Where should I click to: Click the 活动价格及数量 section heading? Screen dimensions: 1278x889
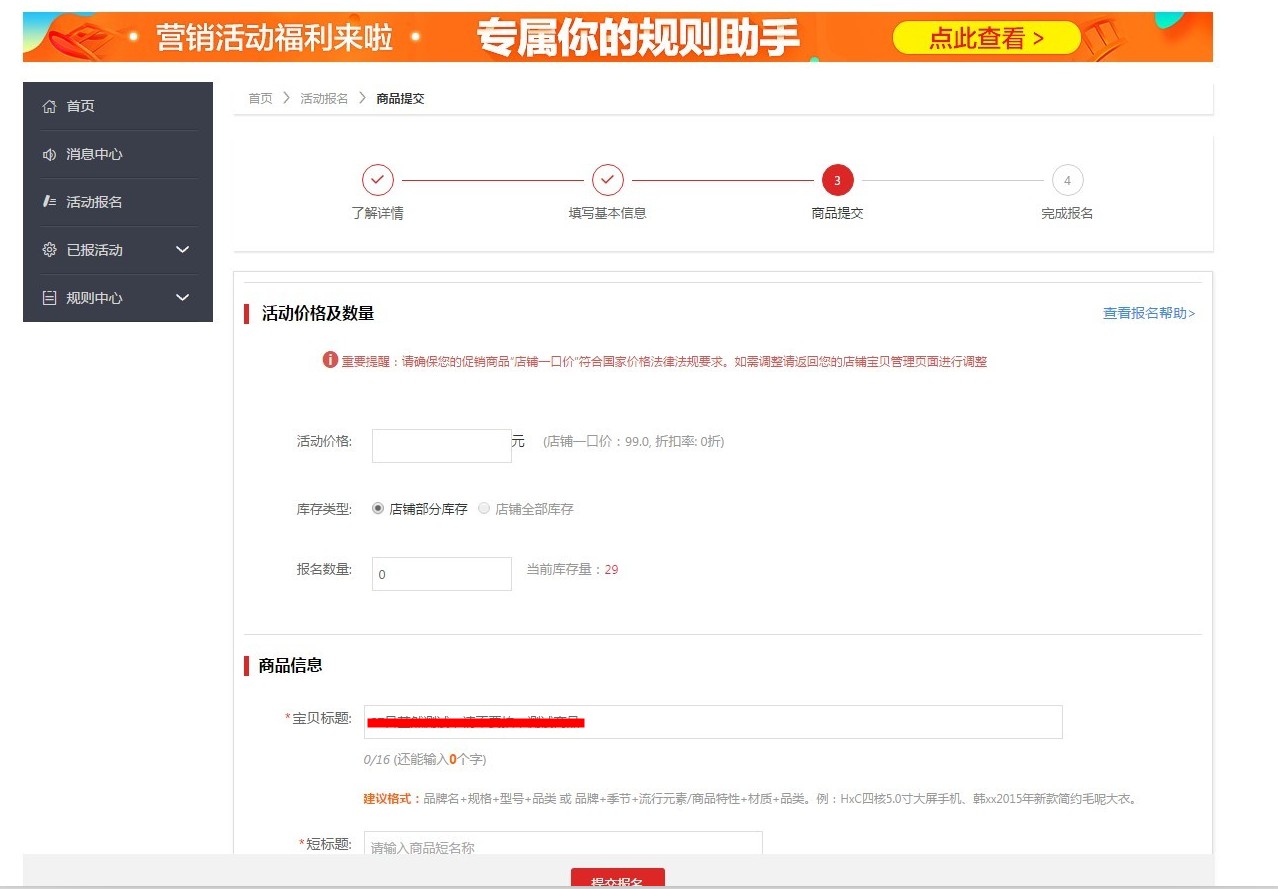[x=318, y=313]
